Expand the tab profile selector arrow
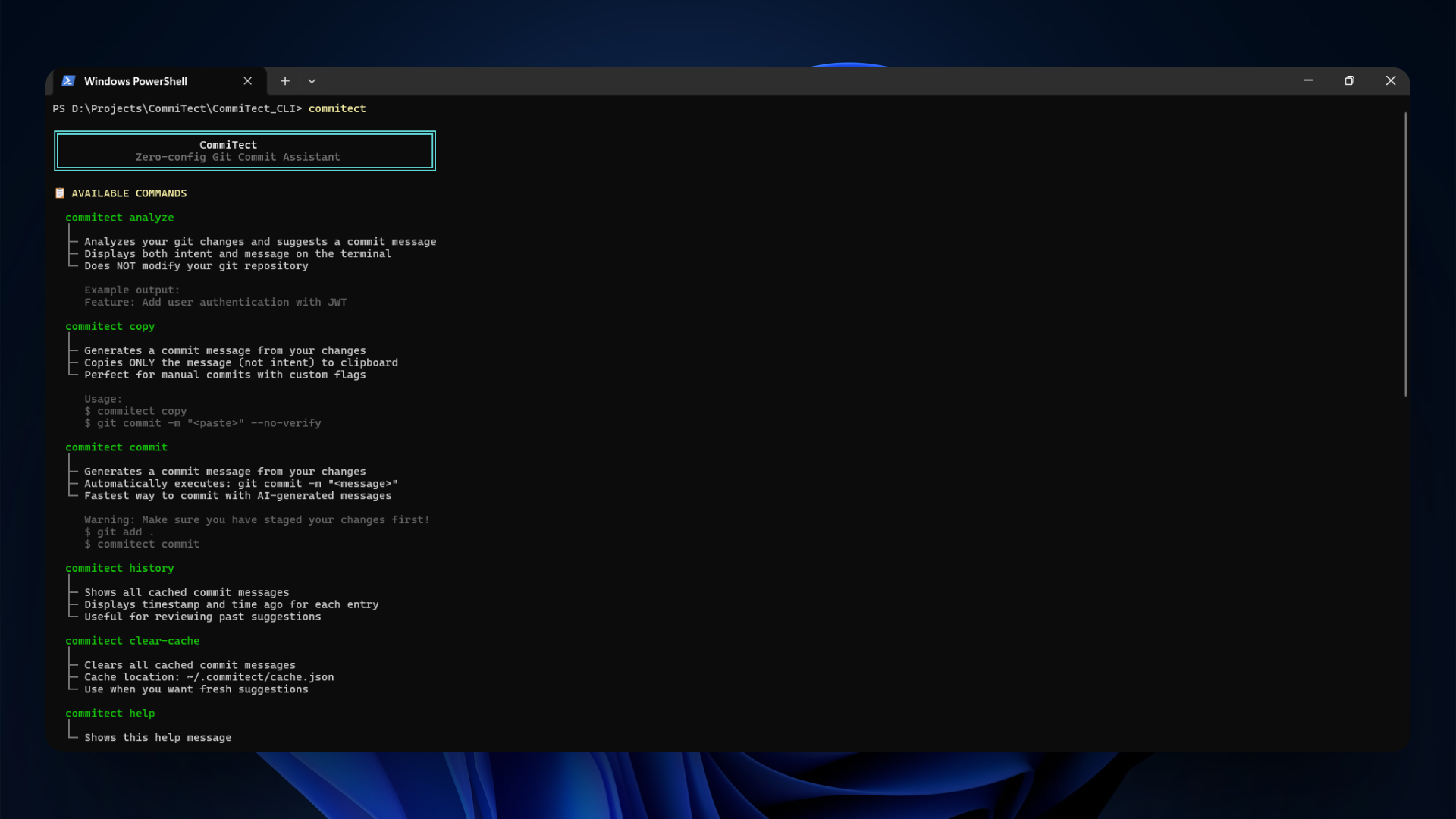Viewport: 1456px width, 819px height. (x=312, y=80)
